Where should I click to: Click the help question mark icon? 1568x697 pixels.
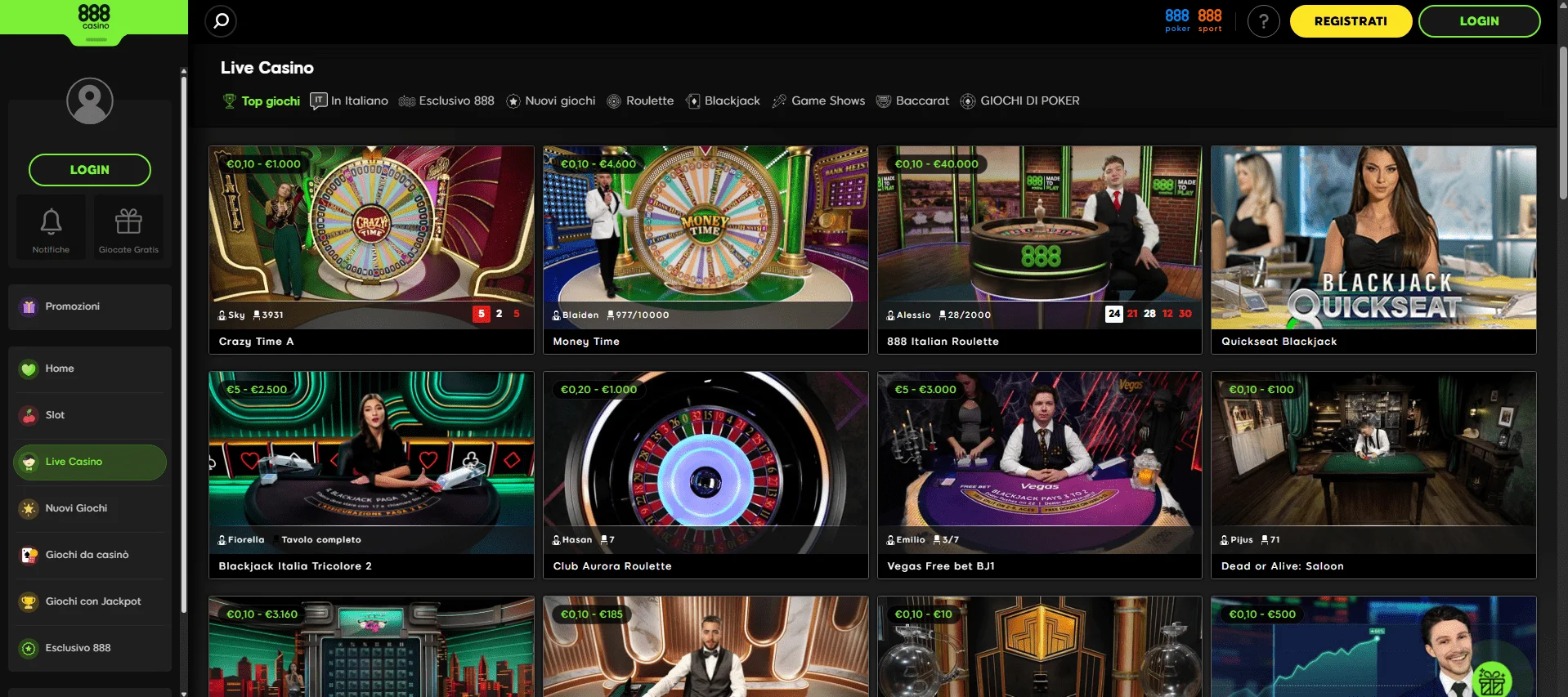pos(1263,21)
